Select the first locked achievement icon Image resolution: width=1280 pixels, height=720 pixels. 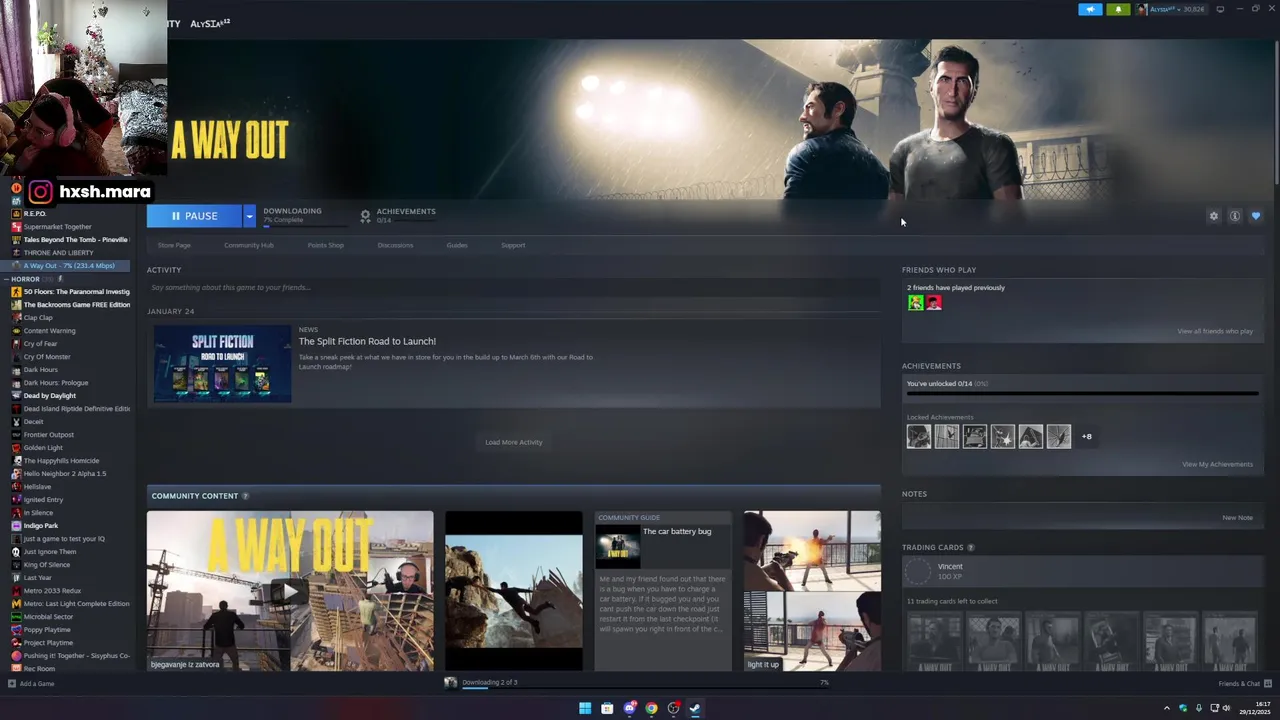919,436
